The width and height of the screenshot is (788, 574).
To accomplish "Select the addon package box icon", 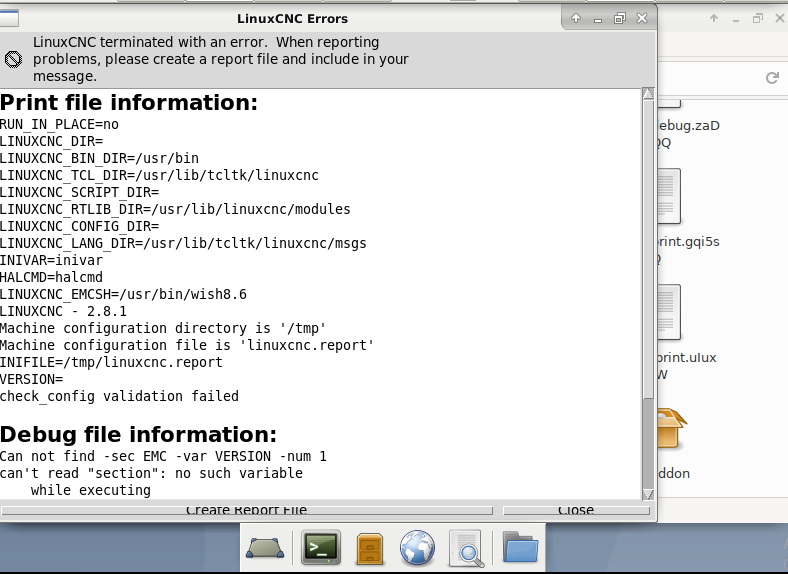I will (671, 428).
